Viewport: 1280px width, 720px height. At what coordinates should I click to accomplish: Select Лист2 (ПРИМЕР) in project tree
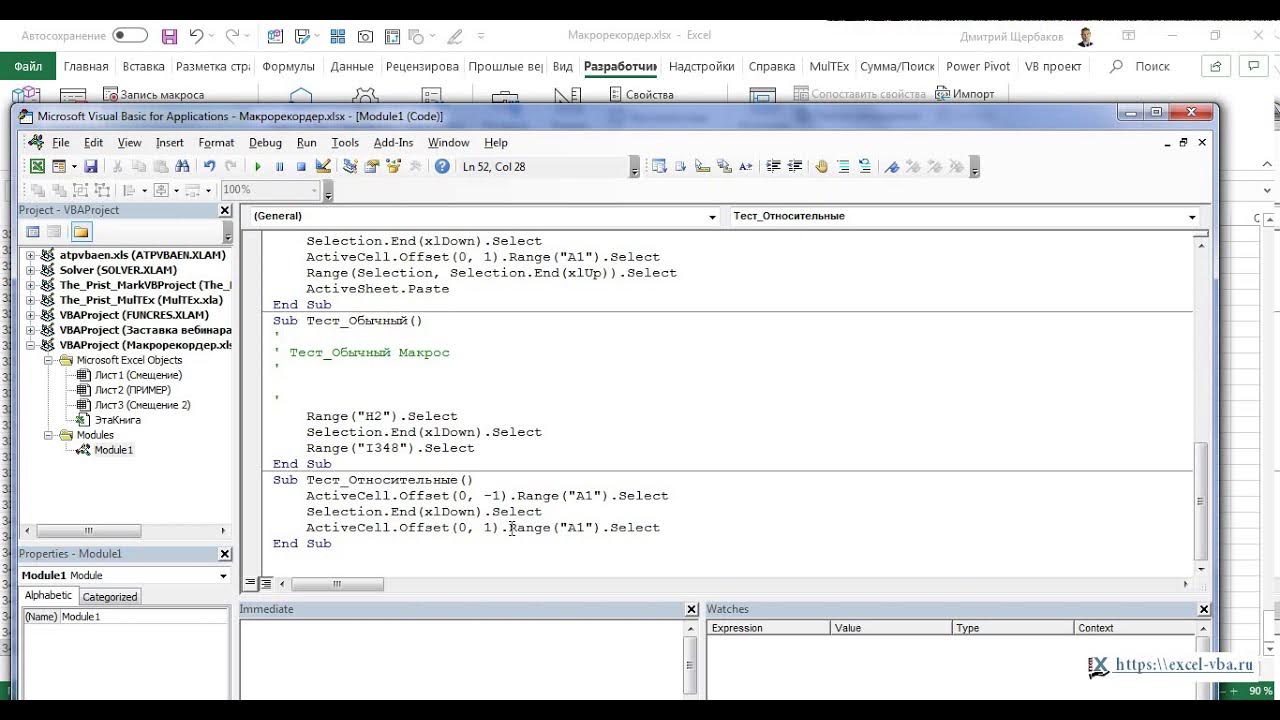pyautogui.click(x=132, y=390)
